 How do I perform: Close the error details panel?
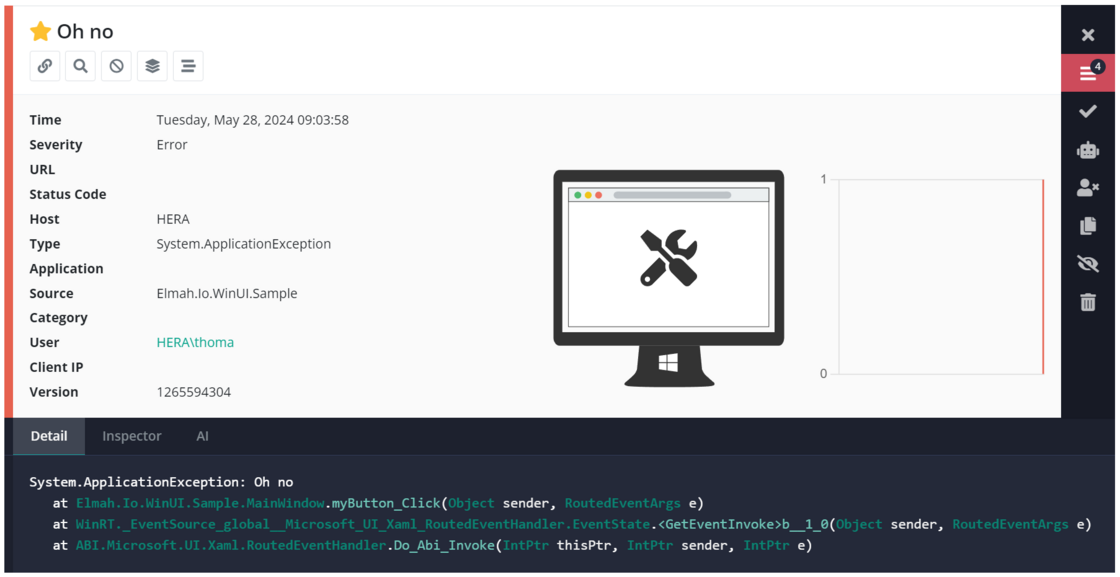pos(1088,35)
